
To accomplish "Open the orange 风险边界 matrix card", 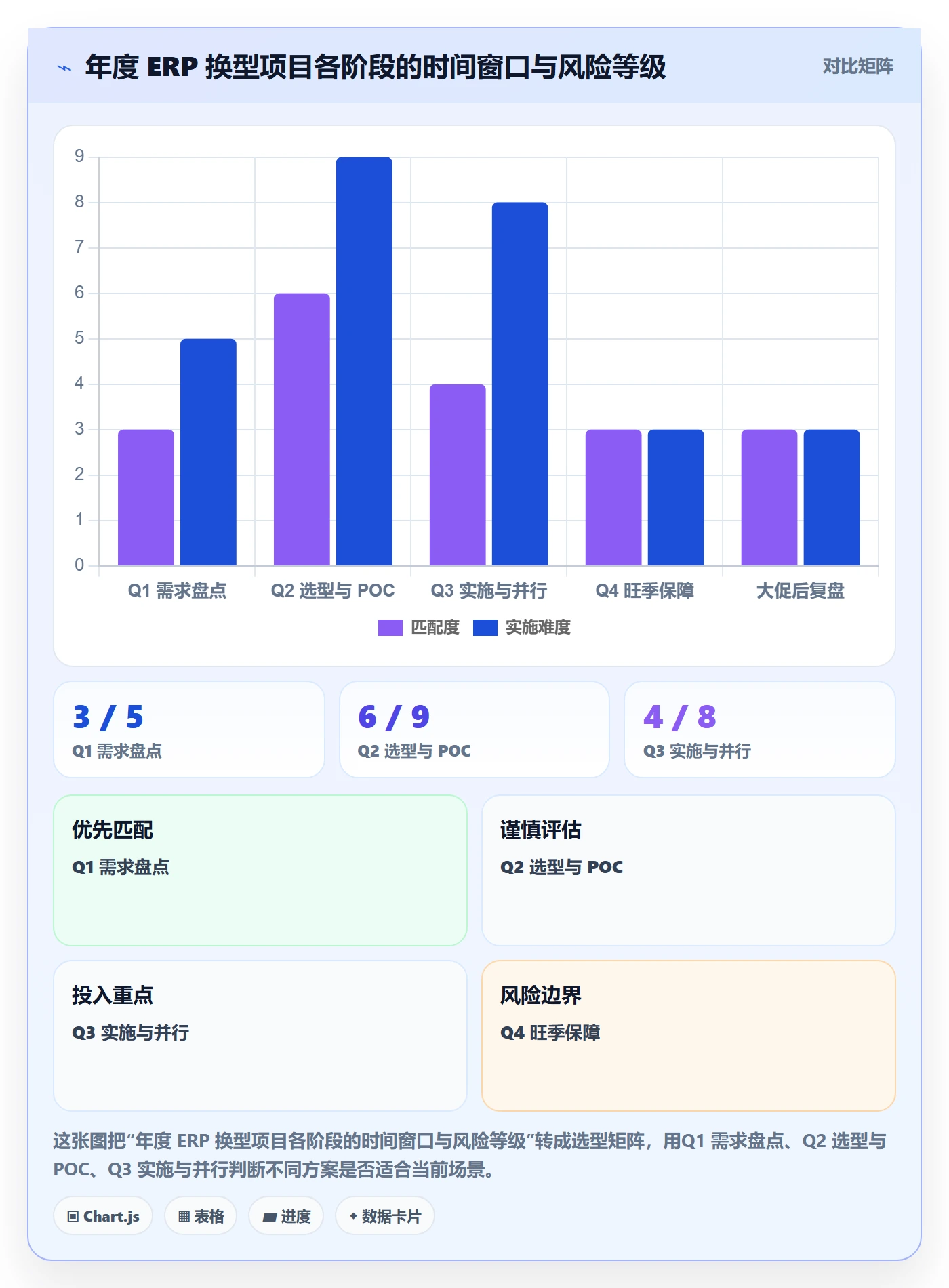I will pos(689,1036).
